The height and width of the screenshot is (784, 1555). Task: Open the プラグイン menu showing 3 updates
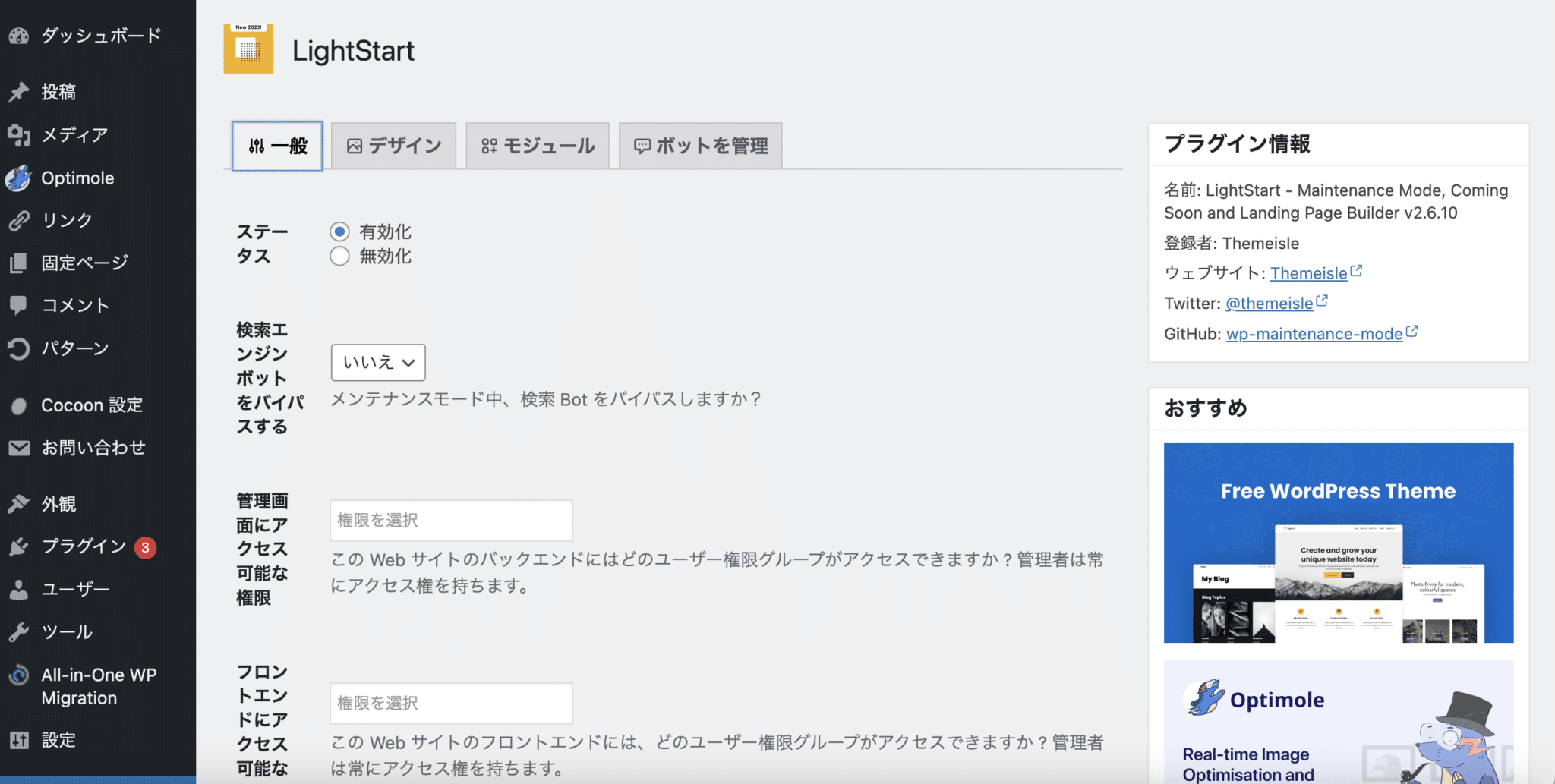[x=82, y=546]
